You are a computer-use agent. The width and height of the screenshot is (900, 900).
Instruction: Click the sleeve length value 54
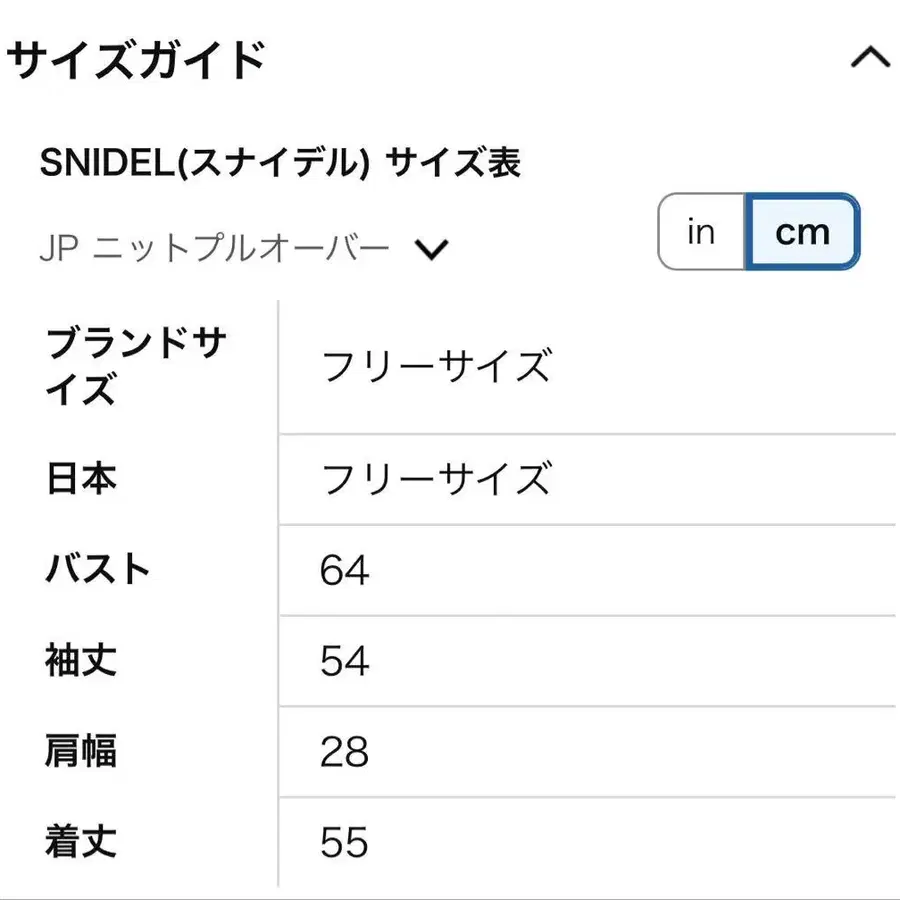tap(345, 662)
